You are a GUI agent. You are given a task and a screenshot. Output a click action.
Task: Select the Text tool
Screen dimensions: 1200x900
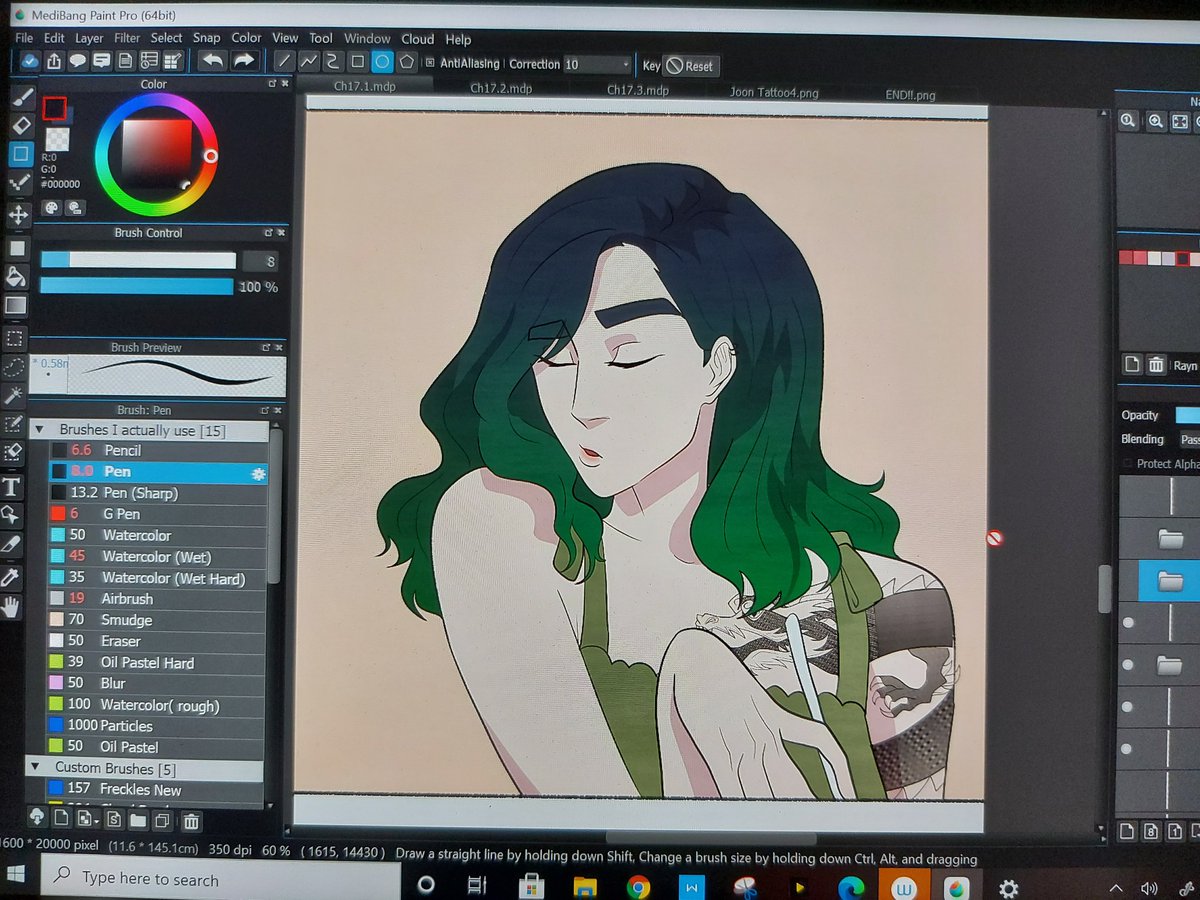click(x=12, y=487)
